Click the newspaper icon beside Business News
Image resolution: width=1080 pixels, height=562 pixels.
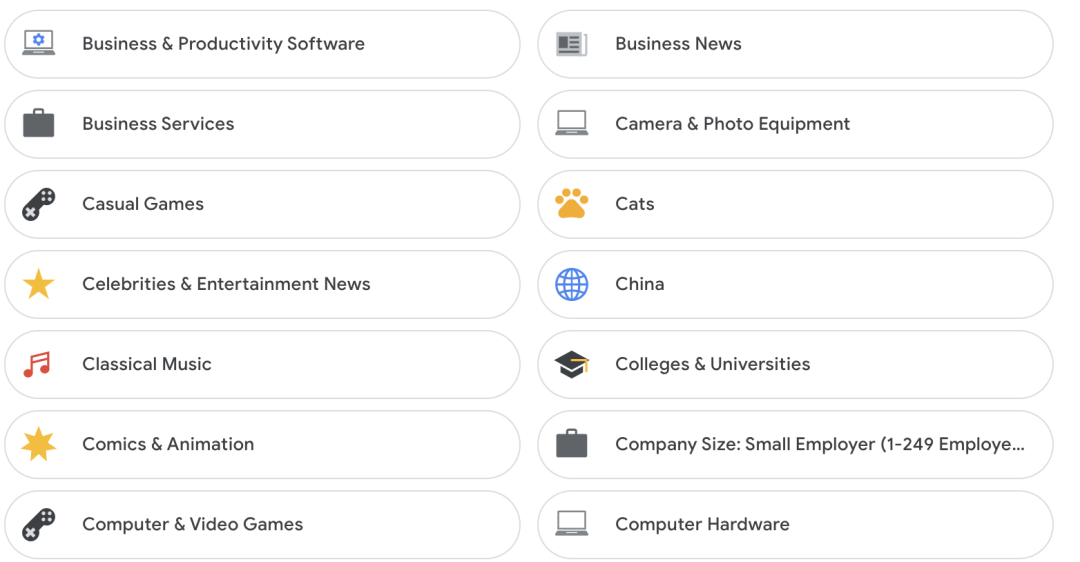point(572,44)
